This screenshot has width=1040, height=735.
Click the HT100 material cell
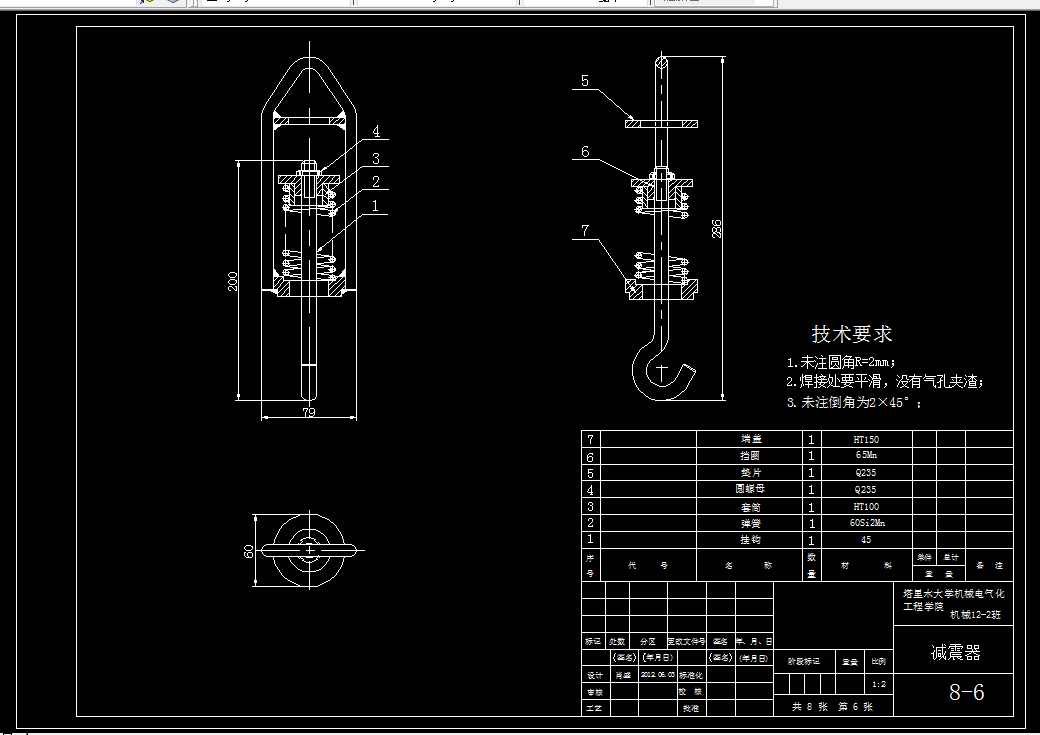866,506
